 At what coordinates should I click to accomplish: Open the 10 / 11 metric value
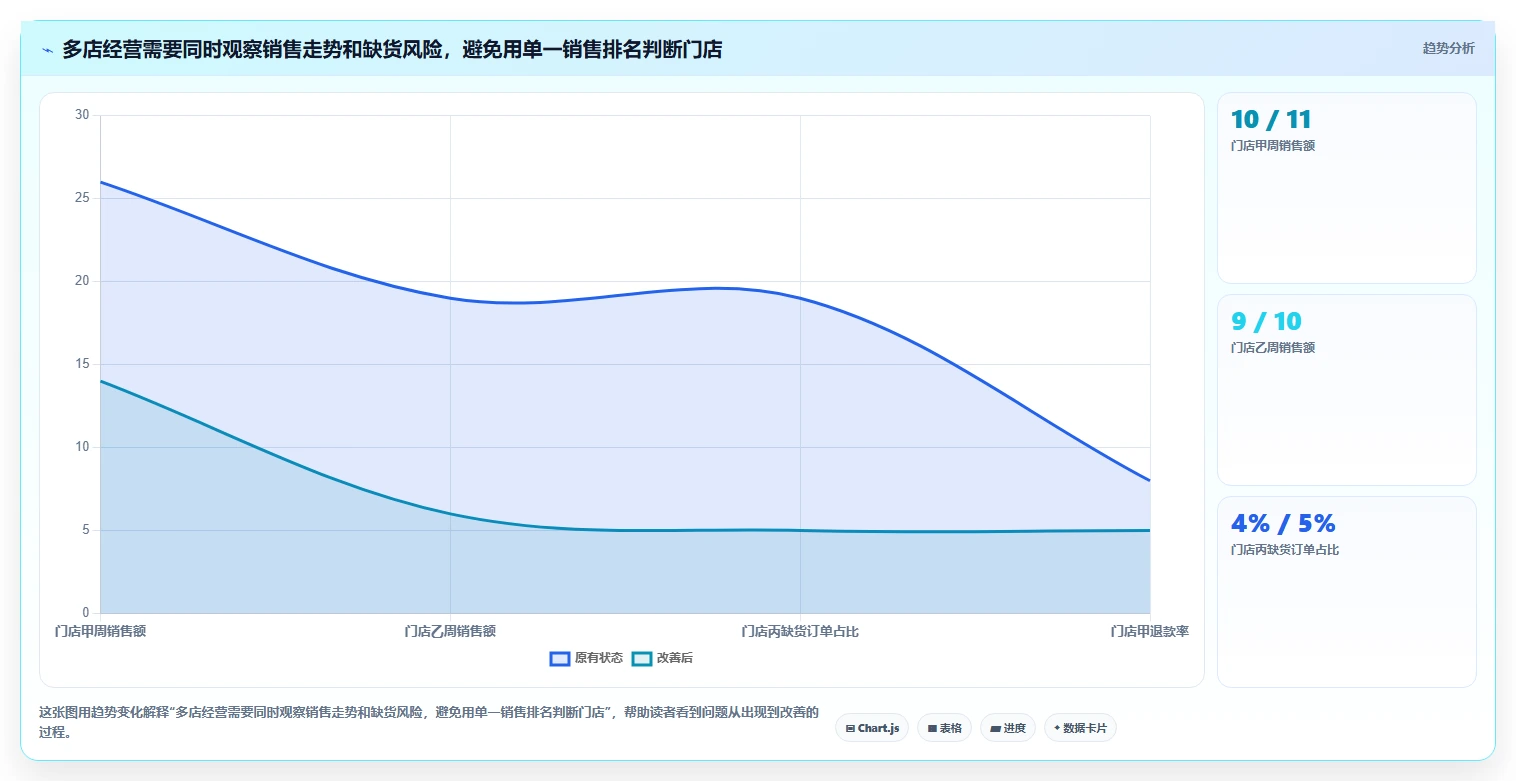(x=1271, y=120)
